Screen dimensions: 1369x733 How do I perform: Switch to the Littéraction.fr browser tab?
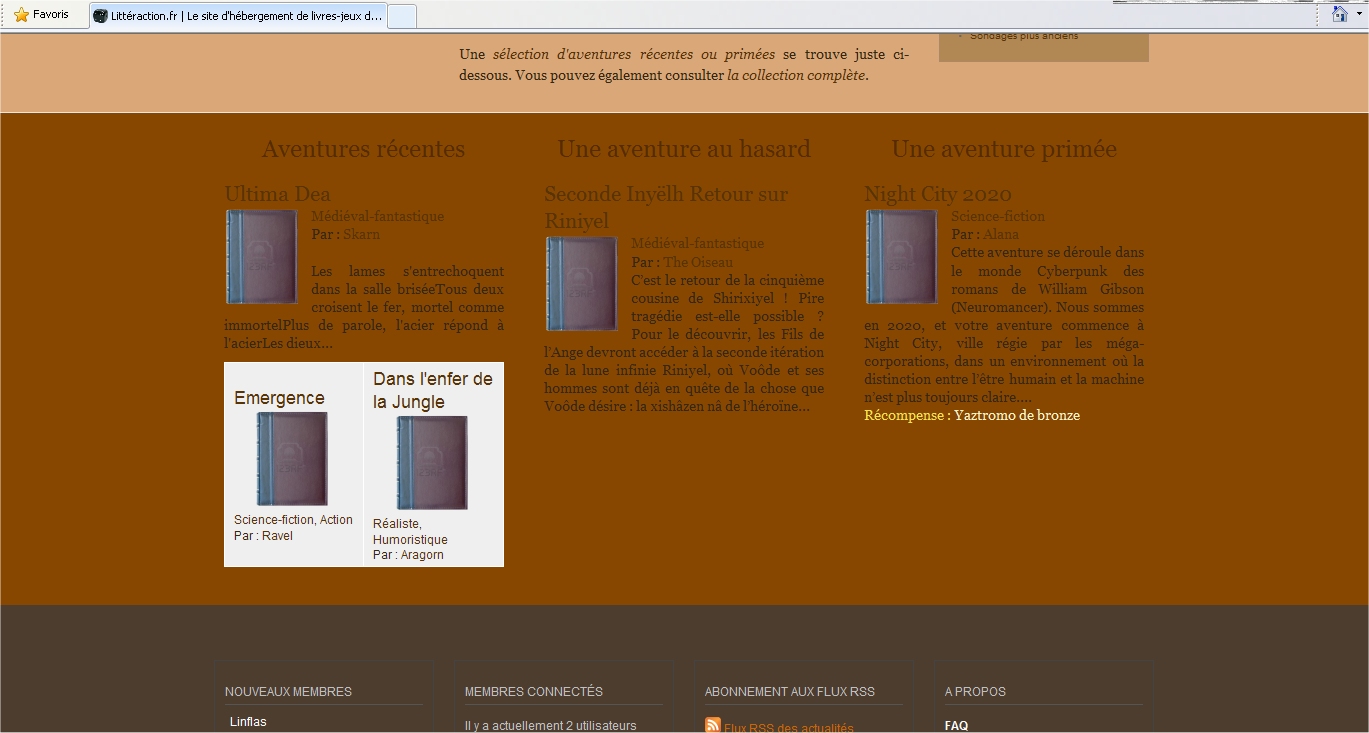[237, 16]
